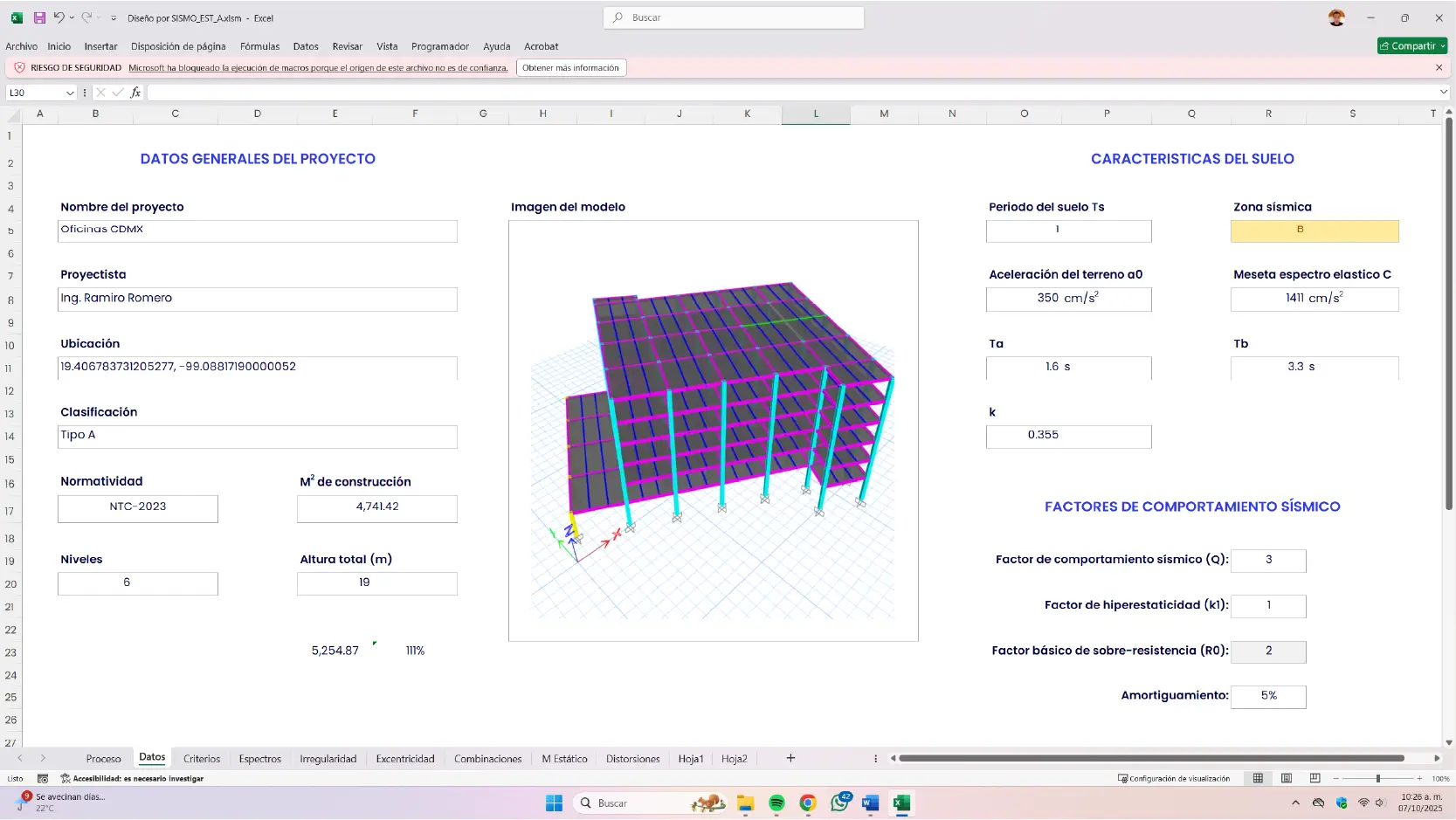Adjust the zoom slider in the status bar
The height and width of the screenshot is (820, 1456).
[1378, 778]
